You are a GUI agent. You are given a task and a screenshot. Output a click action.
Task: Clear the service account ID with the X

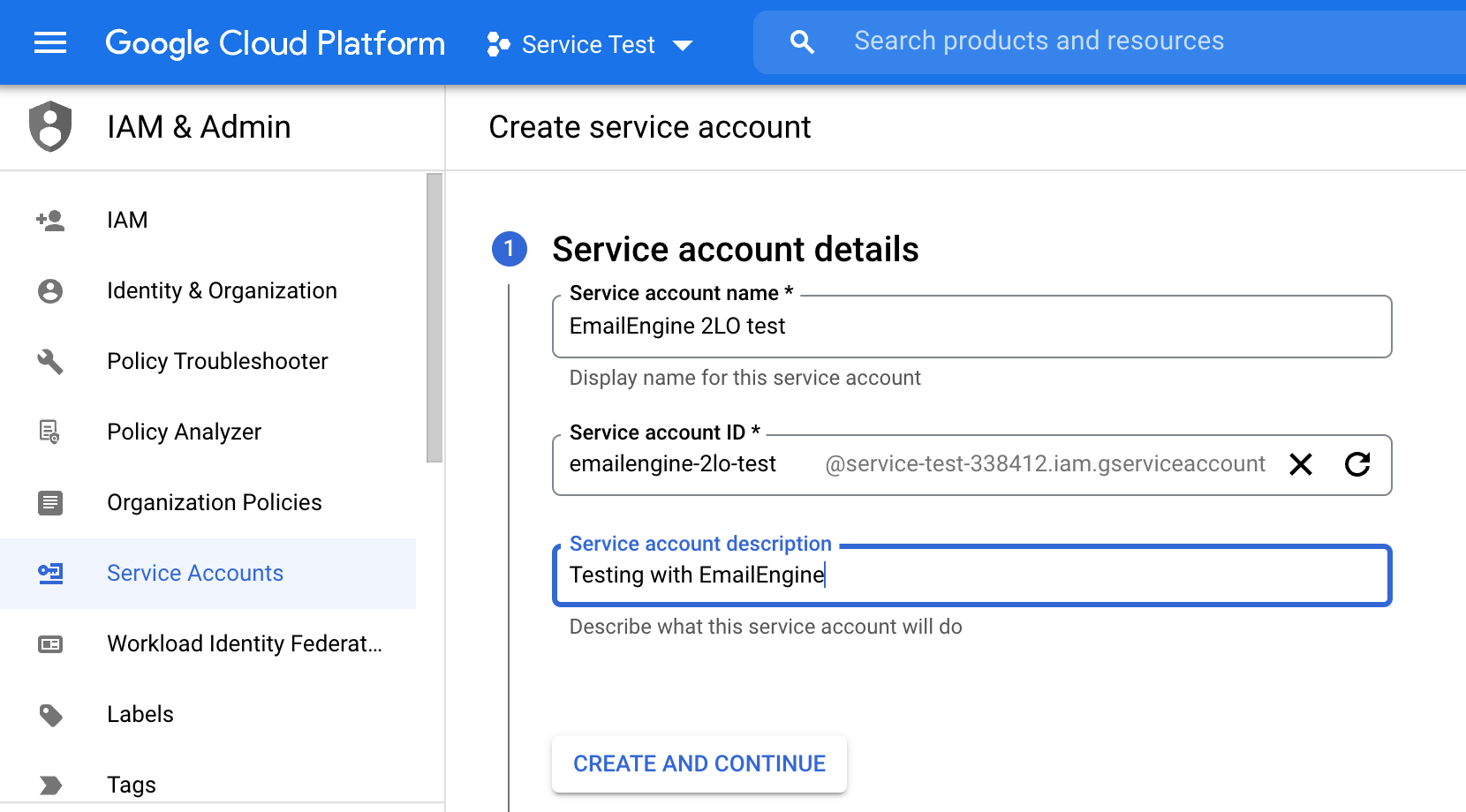coord(1301,464)
